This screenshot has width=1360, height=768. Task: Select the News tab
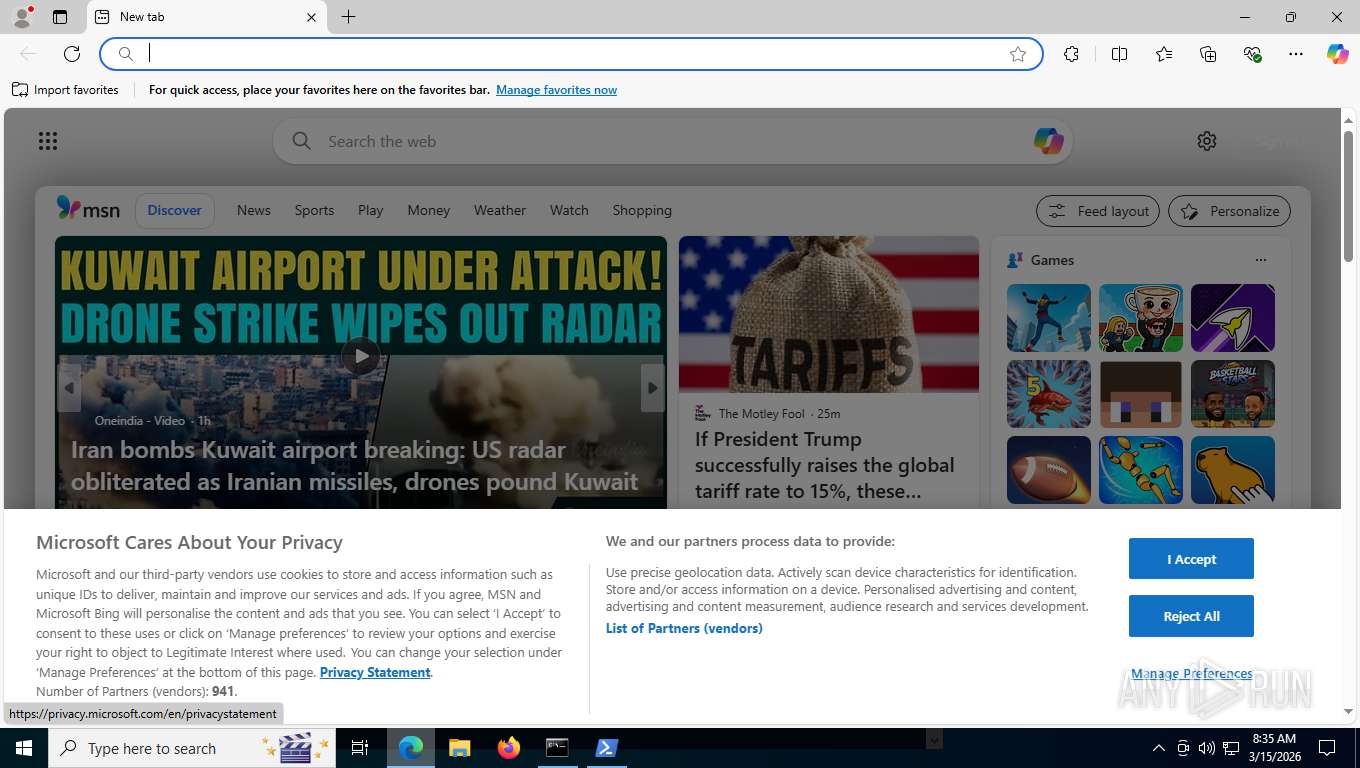coord(254,210)
